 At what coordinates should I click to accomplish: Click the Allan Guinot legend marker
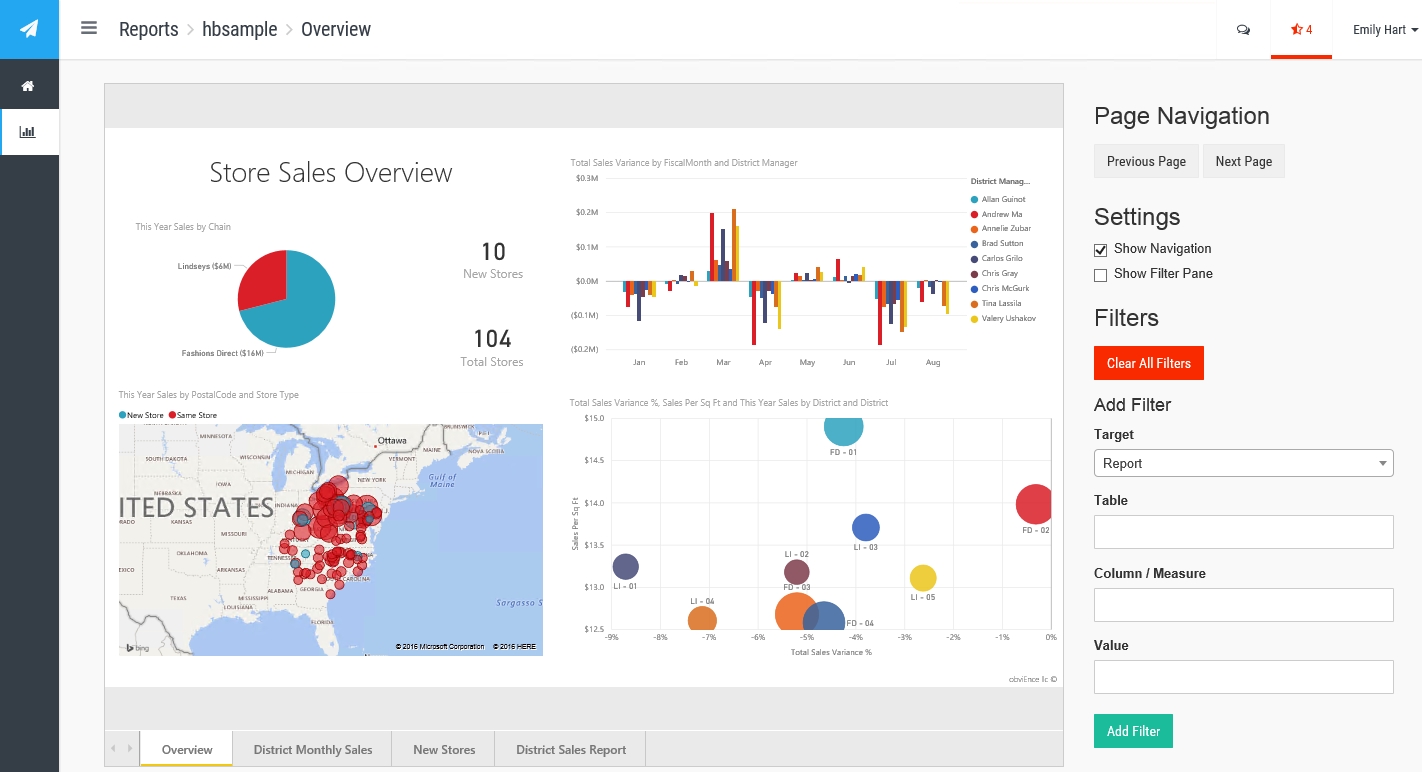click(x=974, y=199)
